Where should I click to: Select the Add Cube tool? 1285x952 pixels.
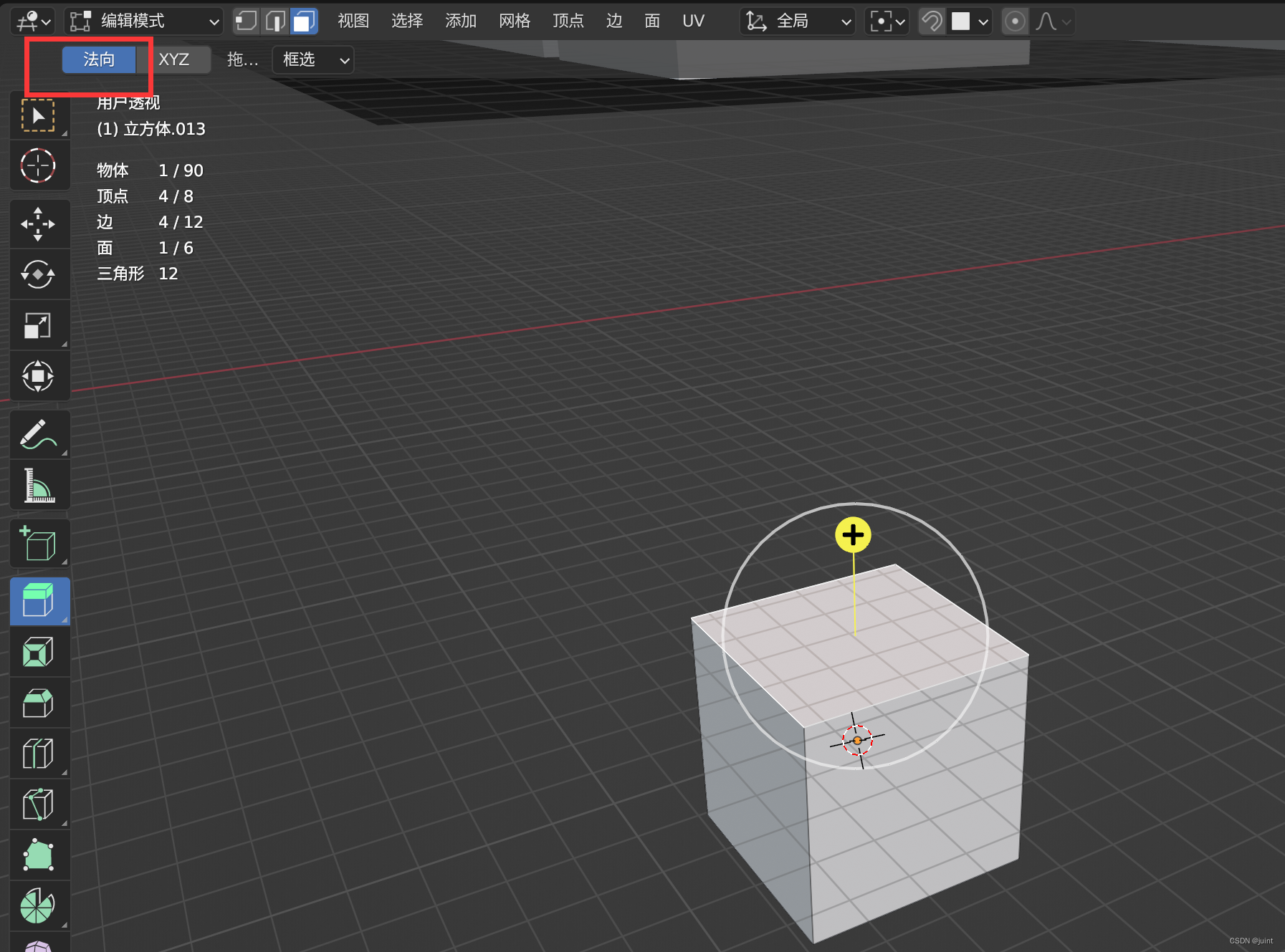(39, 544)
